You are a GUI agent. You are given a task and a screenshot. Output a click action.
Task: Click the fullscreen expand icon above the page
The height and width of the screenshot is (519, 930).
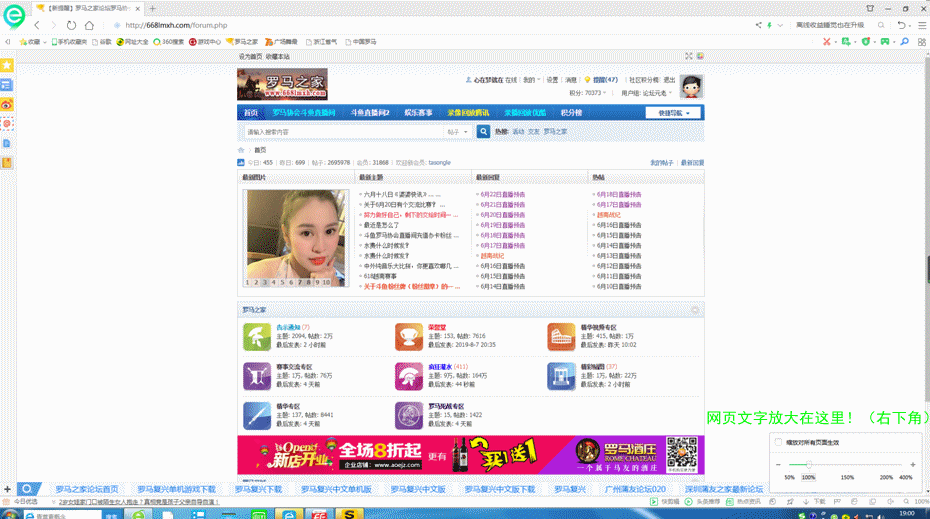(689, 56)
